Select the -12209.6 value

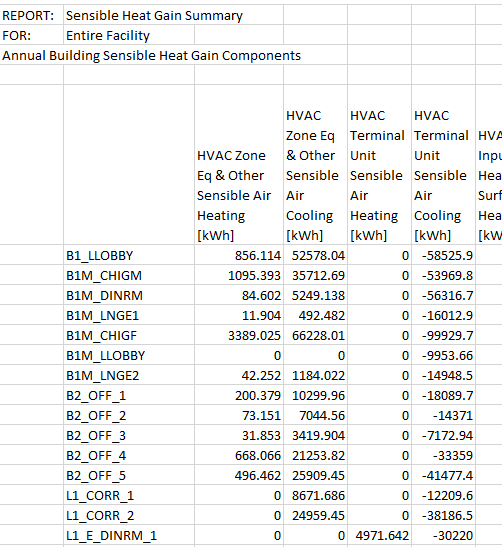(443, 495)
